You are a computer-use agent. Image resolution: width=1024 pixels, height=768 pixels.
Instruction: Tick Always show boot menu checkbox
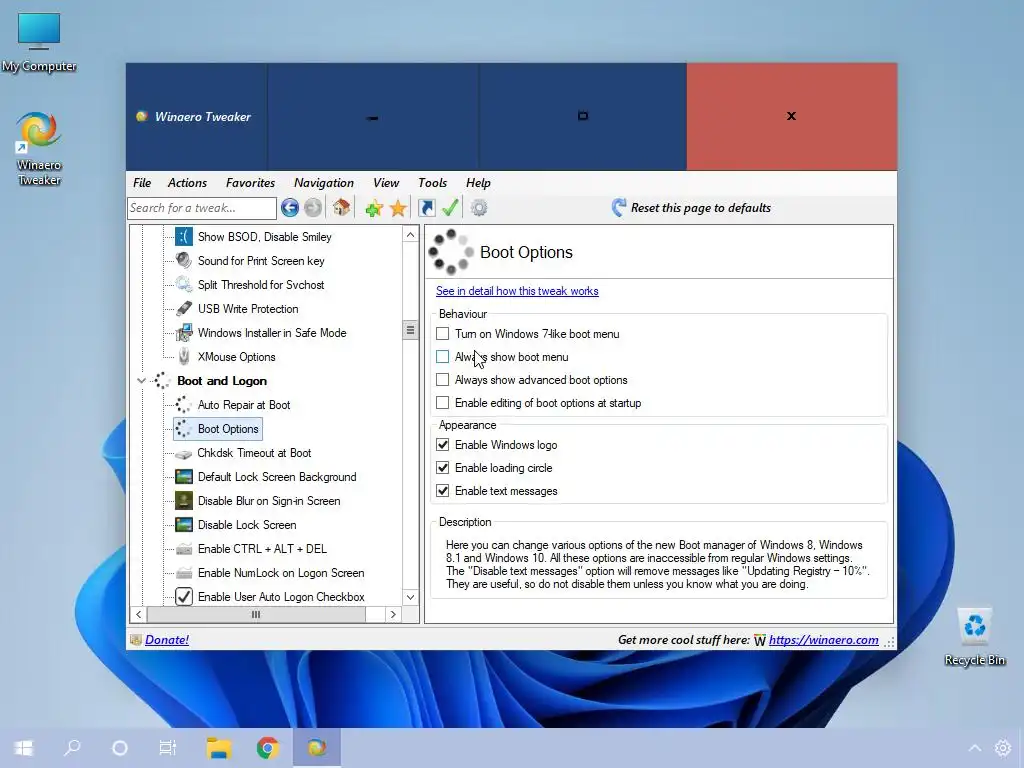[x=443, y=357]
